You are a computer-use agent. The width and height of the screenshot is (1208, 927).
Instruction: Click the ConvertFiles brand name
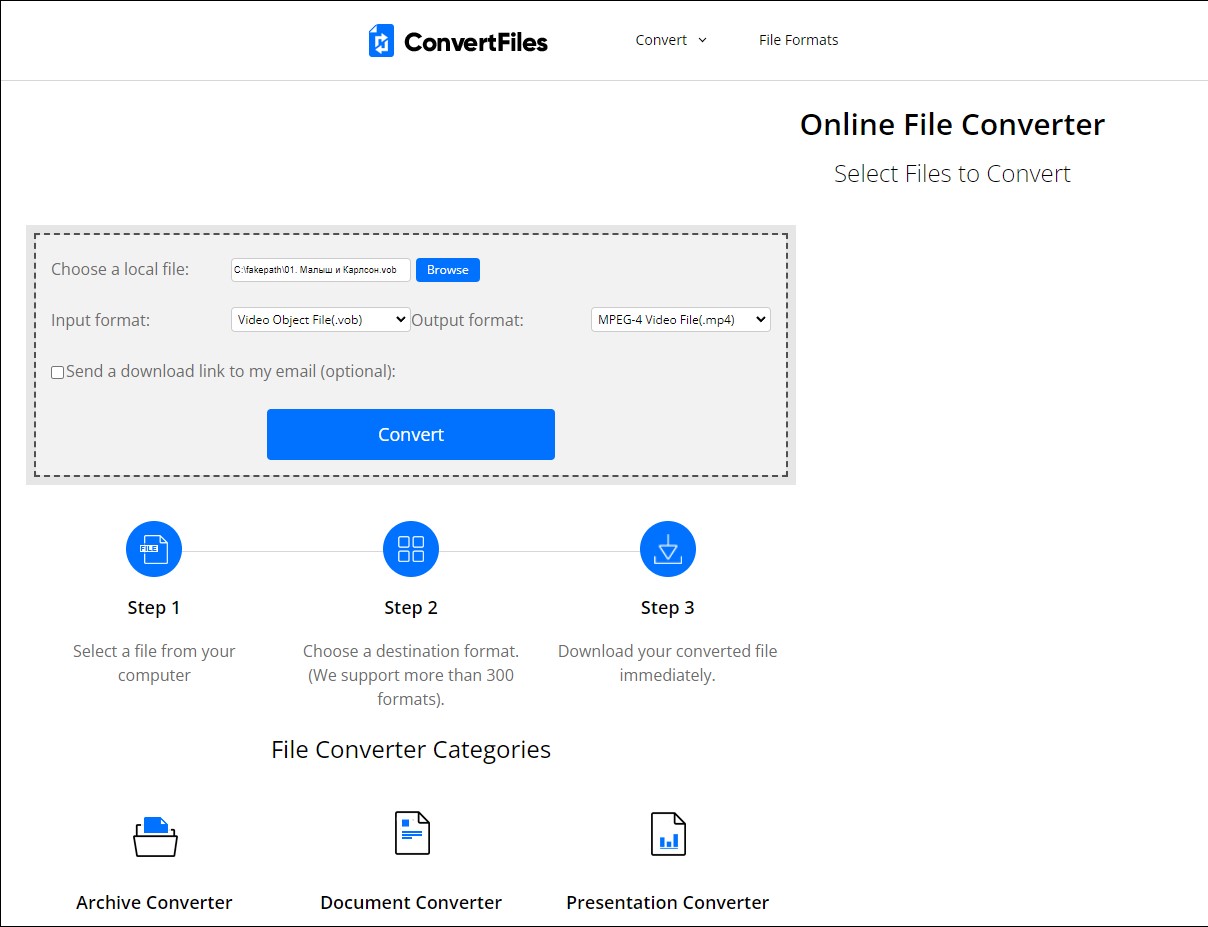coord(476,42)
